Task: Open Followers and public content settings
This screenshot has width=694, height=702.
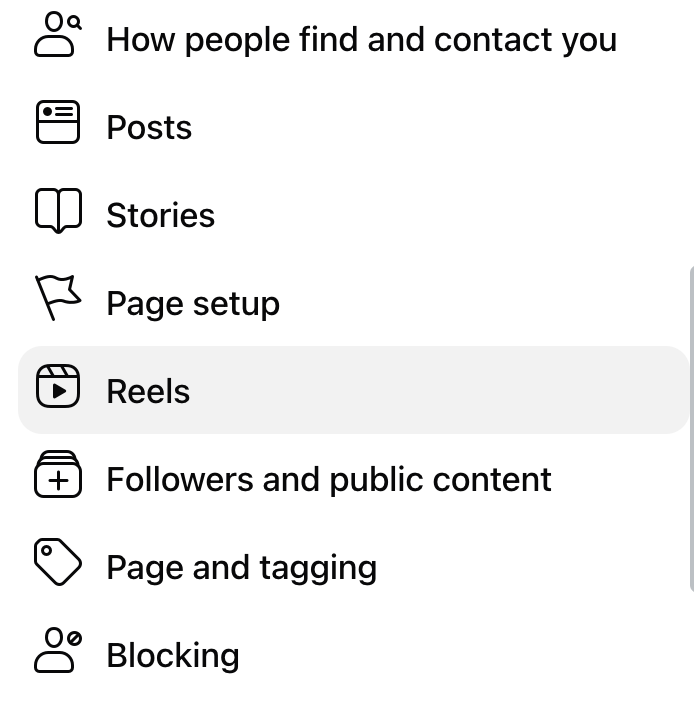Action: [329, 480]
